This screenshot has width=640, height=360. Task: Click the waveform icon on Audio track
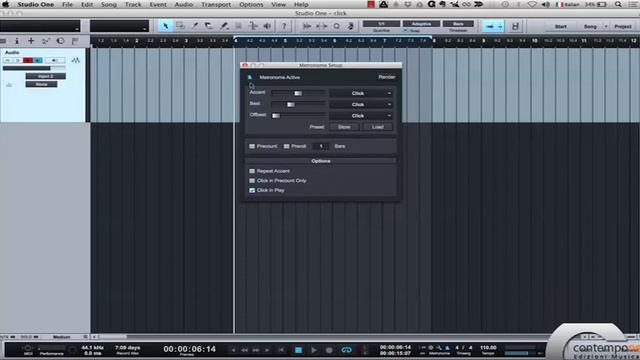pos(76,60)
